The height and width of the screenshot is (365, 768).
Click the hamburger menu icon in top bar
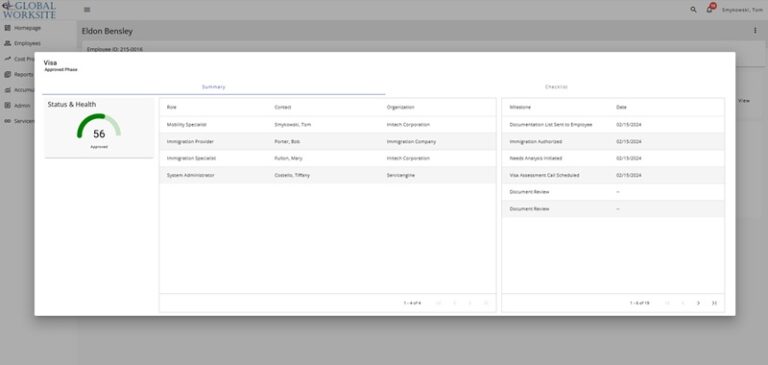coord(87,9)
